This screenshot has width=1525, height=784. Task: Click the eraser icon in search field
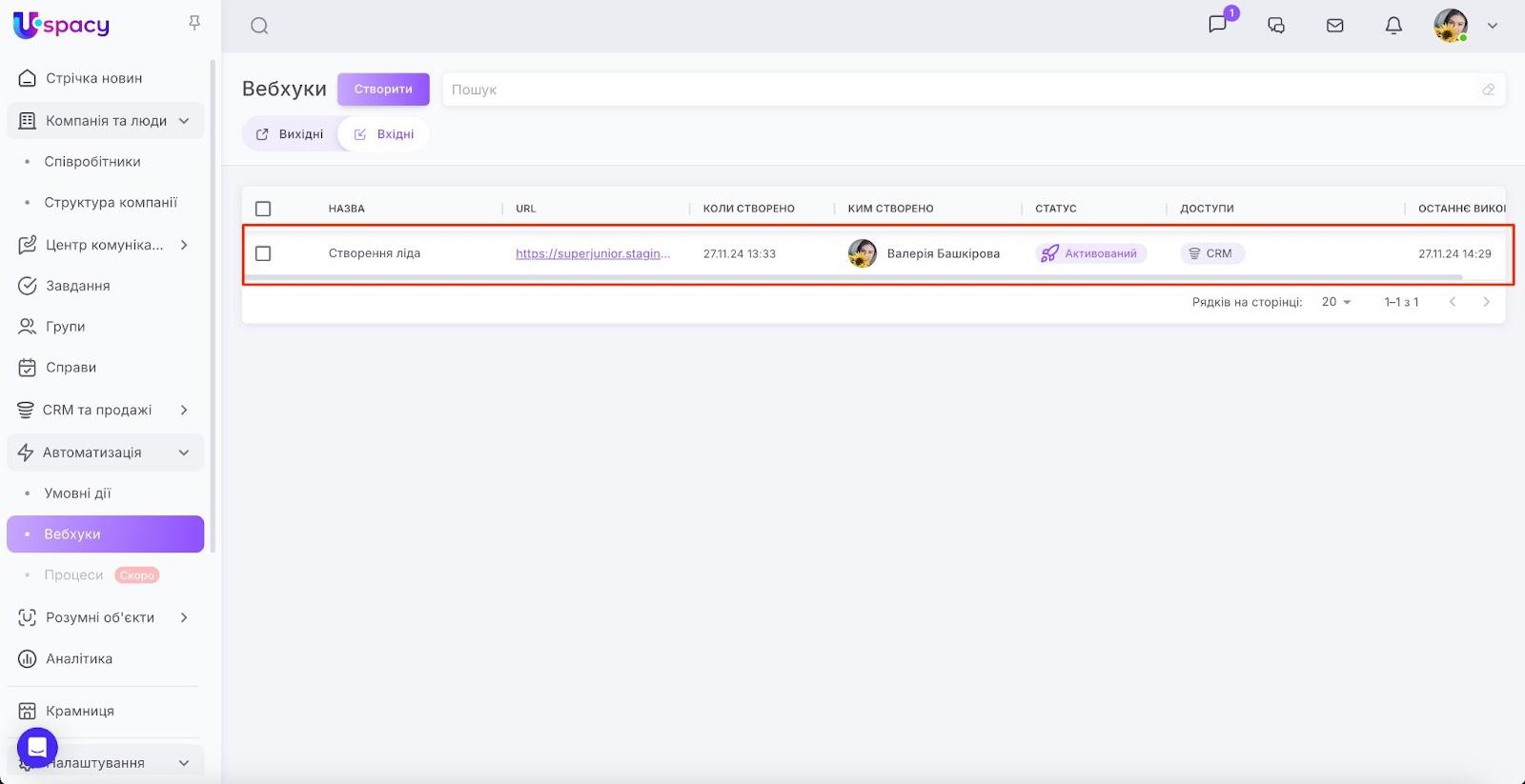point(1488,90)
